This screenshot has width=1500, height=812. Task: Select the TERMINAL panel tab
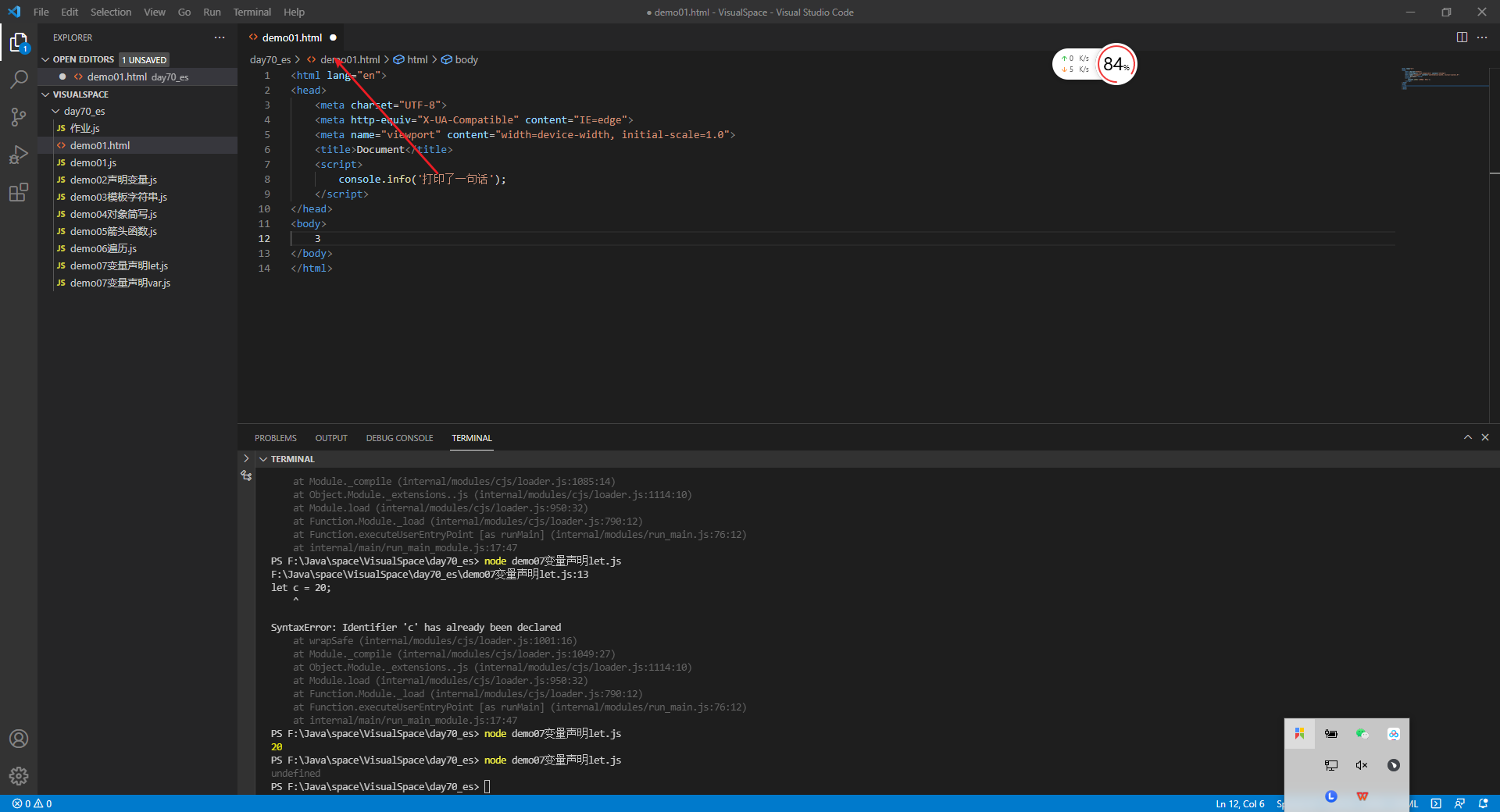(x=472, y=438)
